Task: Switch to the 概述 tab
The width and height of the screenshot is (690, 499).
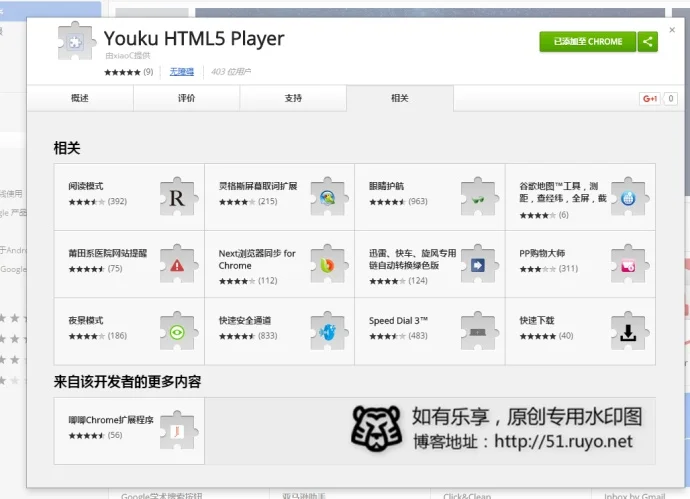Action: pyautogui.click(x=80, y=98)
